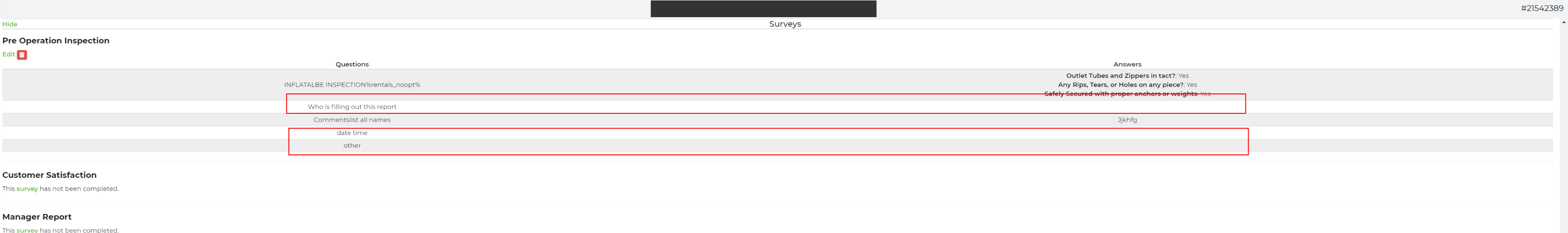The height and width of the screenshot is (233, 1568).
Task: Click the Questions column header
Action: click(352, 64)
